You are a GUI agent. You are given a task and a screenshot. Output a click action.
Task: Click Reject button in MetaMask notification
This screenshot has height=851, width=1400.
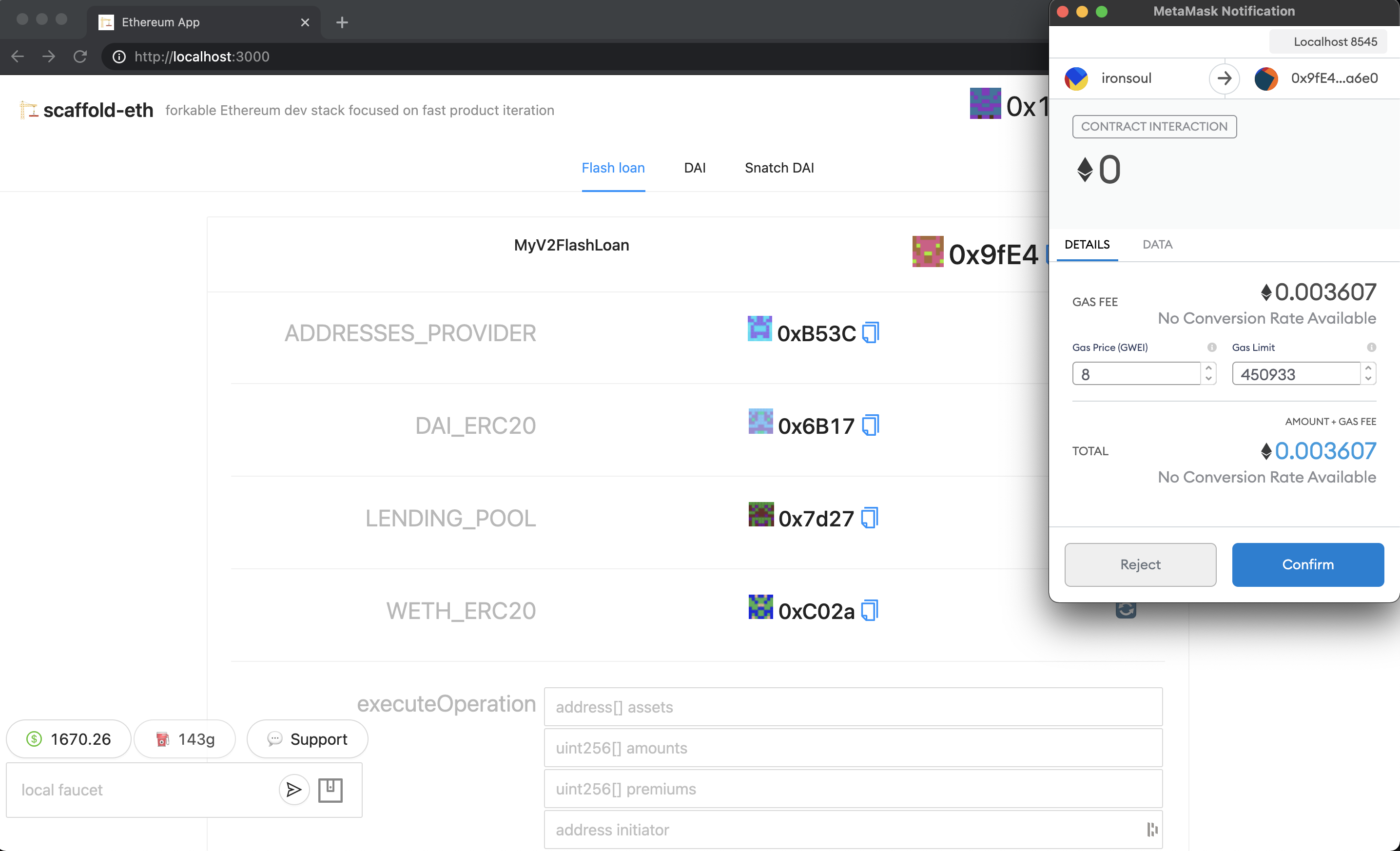point(1140,564)
